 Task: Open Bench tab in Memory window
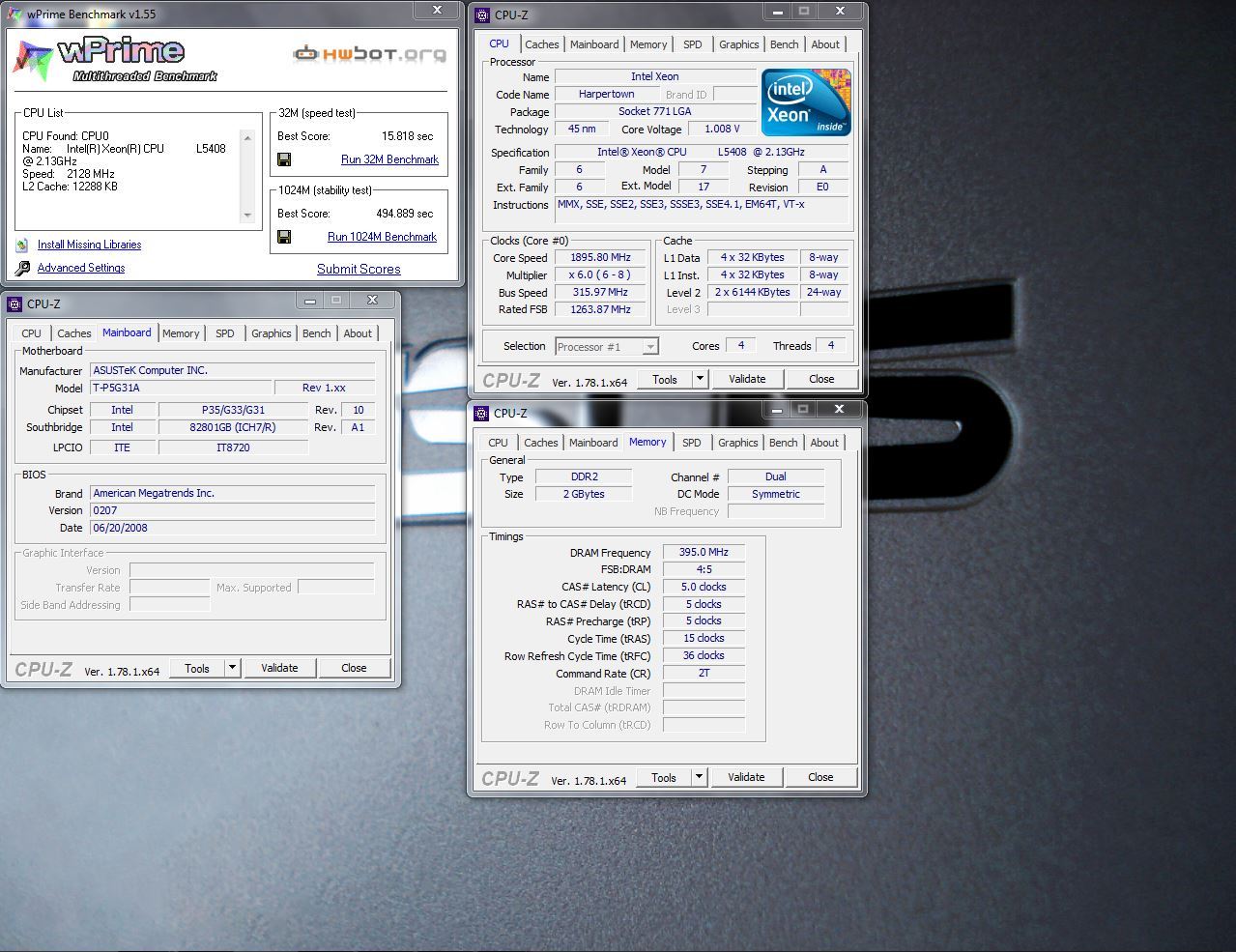point(784,443)
